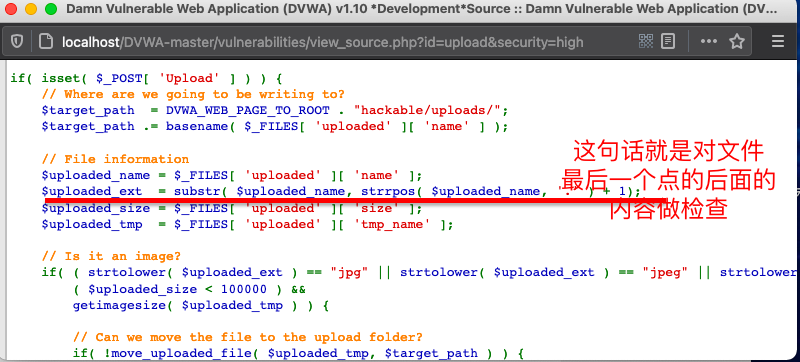Viewport: 800px width, 362px height.
Task: Click the "// Where are we going to be writing to?" comment
Action: 193,94
